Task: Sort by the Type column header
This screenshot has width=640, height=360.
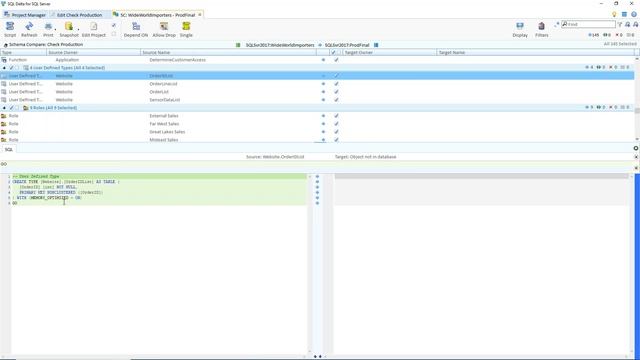Action: point(23,53)
